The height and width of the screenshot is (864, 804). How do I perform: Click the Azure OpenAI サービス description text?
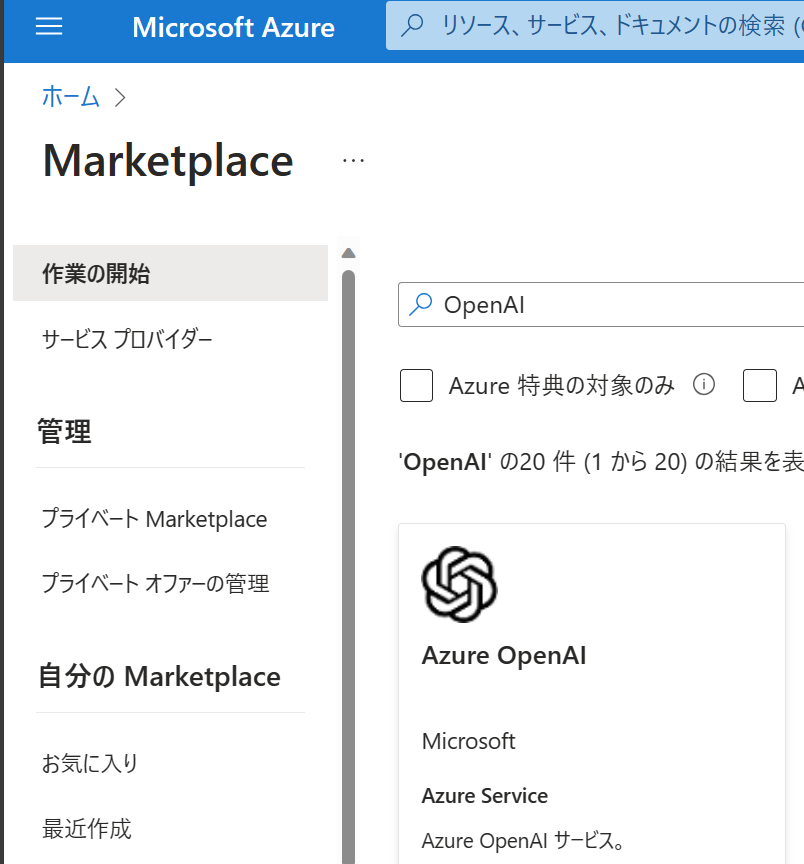coord(523,841)
